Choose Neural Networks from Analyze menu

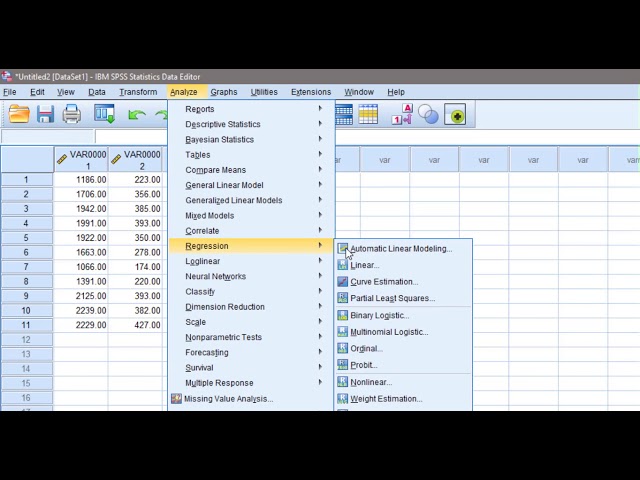coord(251,276)
